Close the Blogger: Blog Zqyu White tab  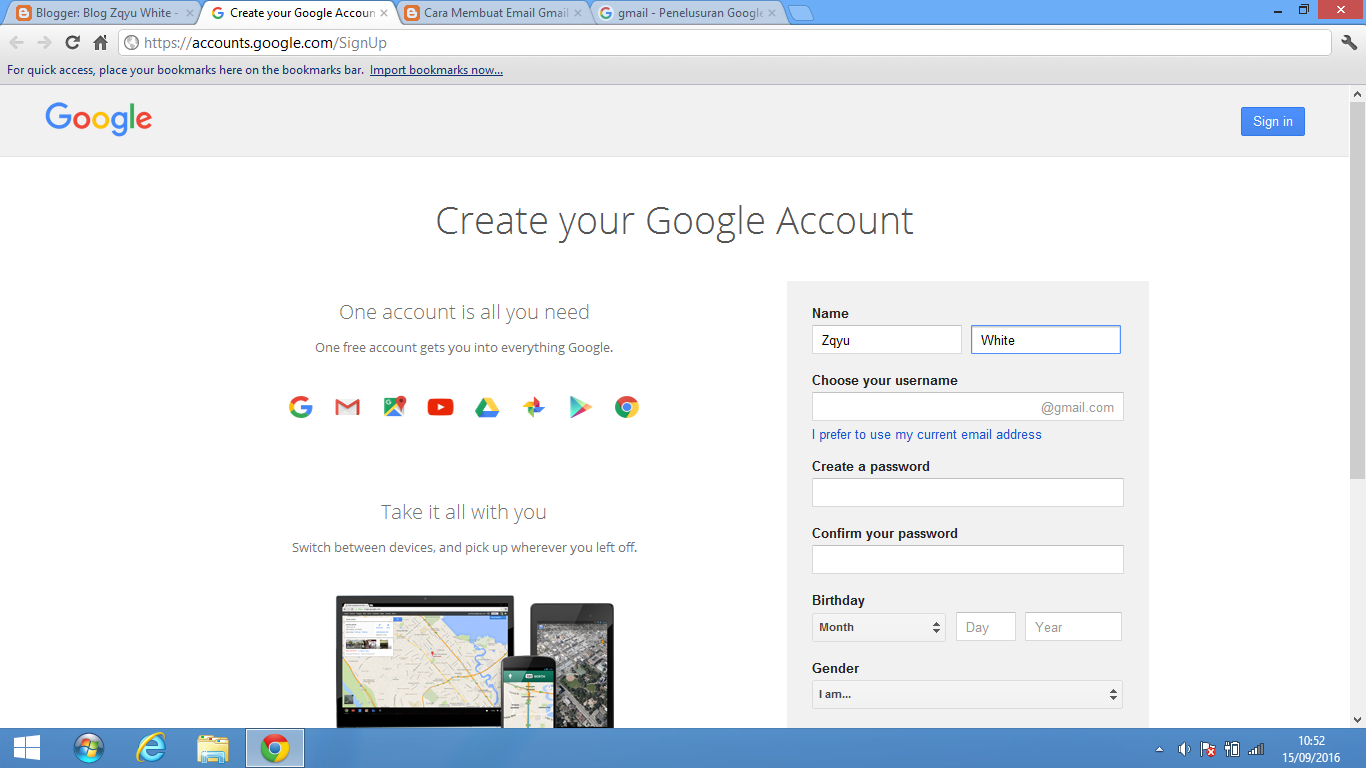(x=190, y=13)
